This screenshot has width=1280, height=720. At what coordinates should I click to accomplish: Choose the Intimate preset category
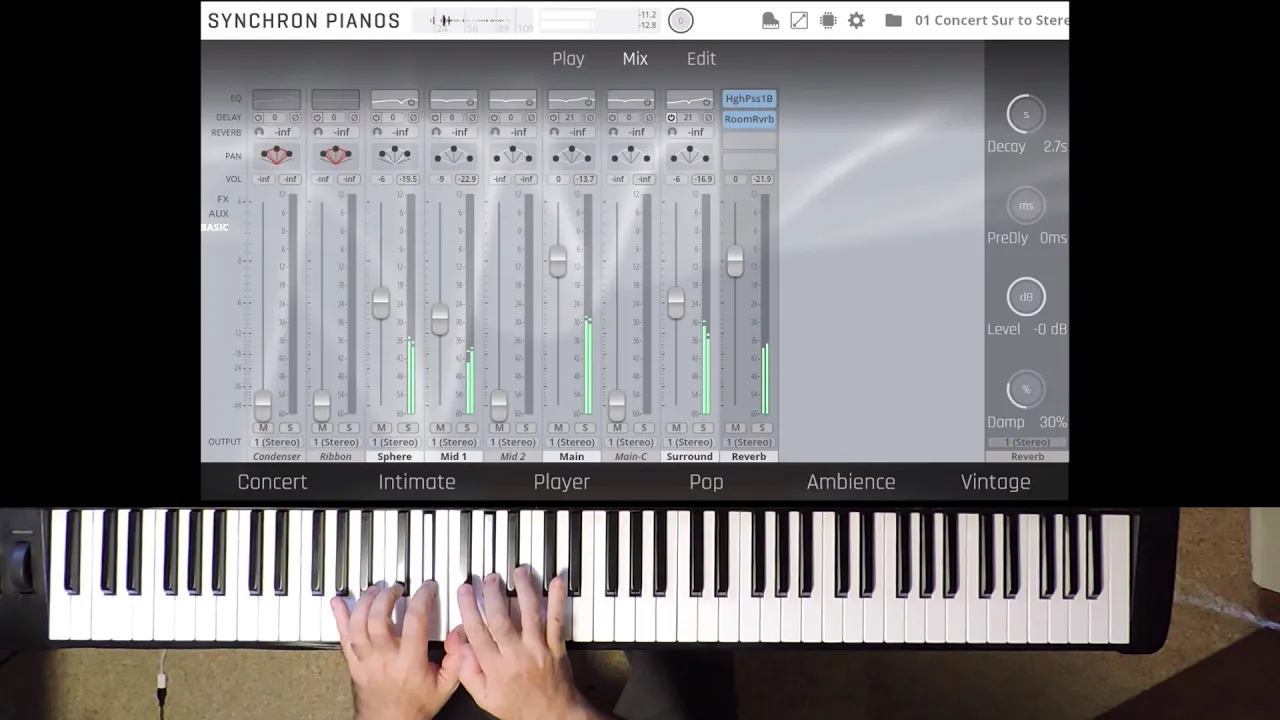click(x=417, y=482)
